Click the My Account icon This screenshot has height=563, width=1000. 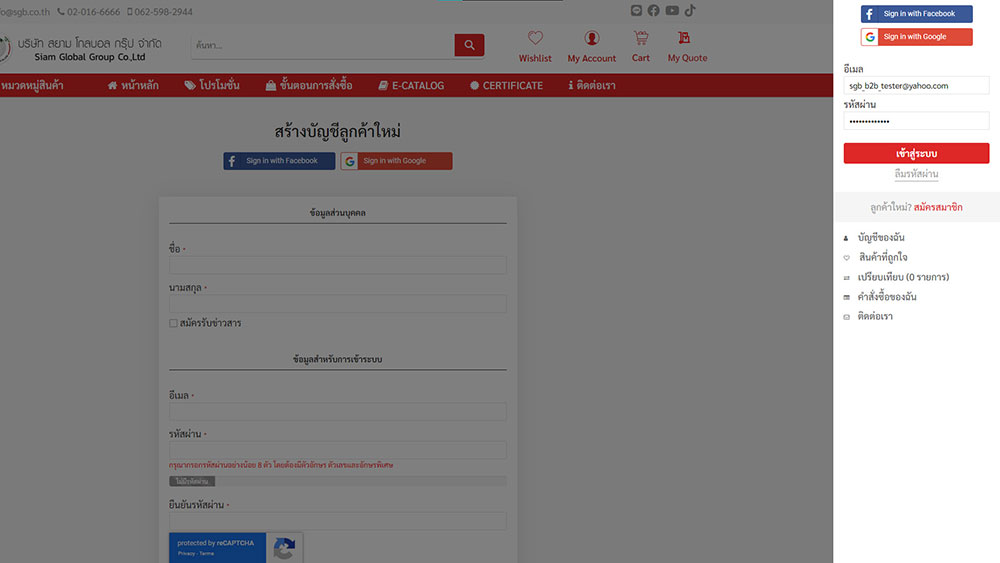click(x=592, y=38)
